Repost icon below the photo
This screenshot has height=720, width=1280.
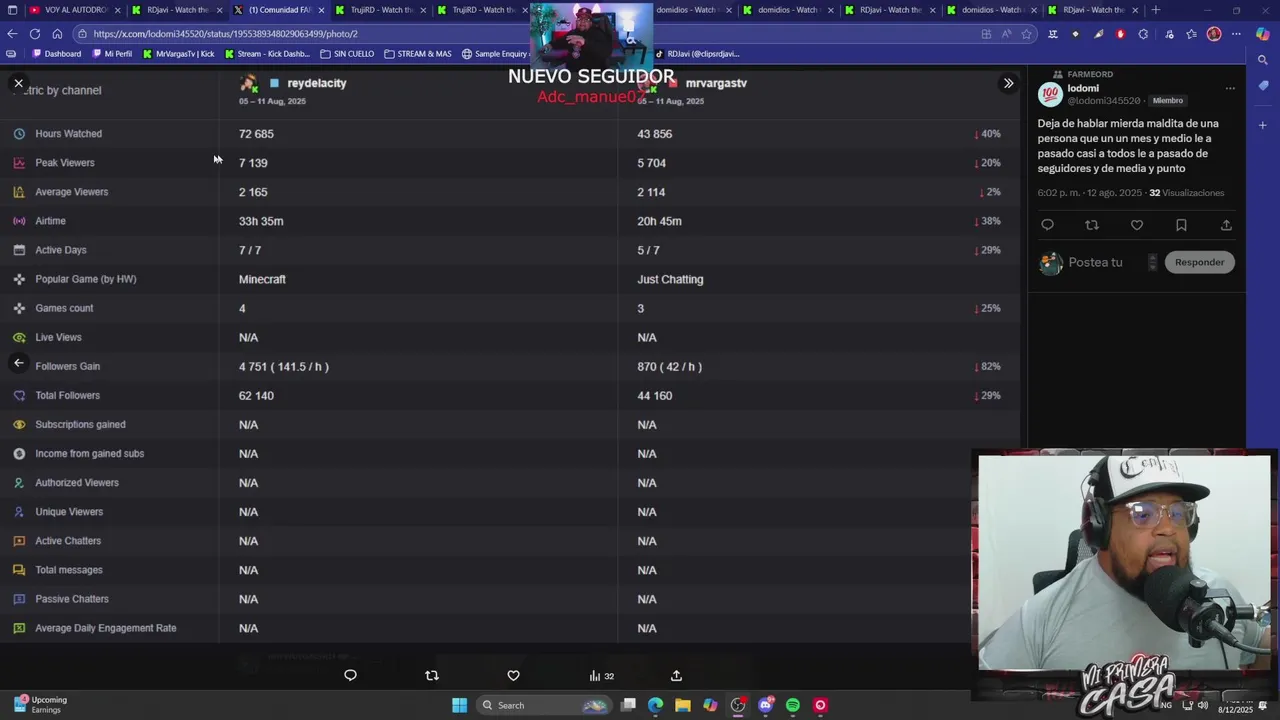click(x=432, y=676)
